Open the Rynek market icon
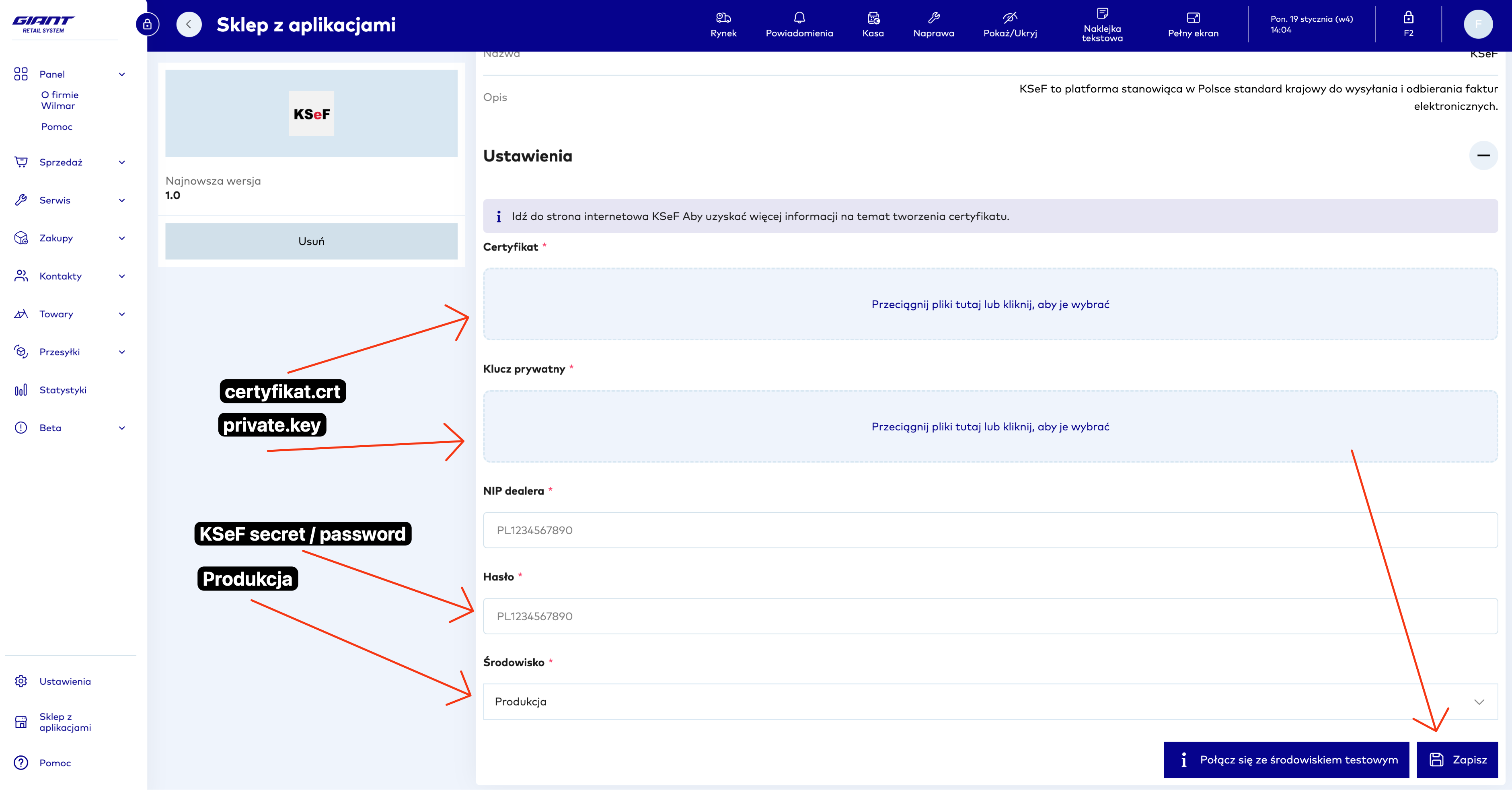 pos(723,24)
